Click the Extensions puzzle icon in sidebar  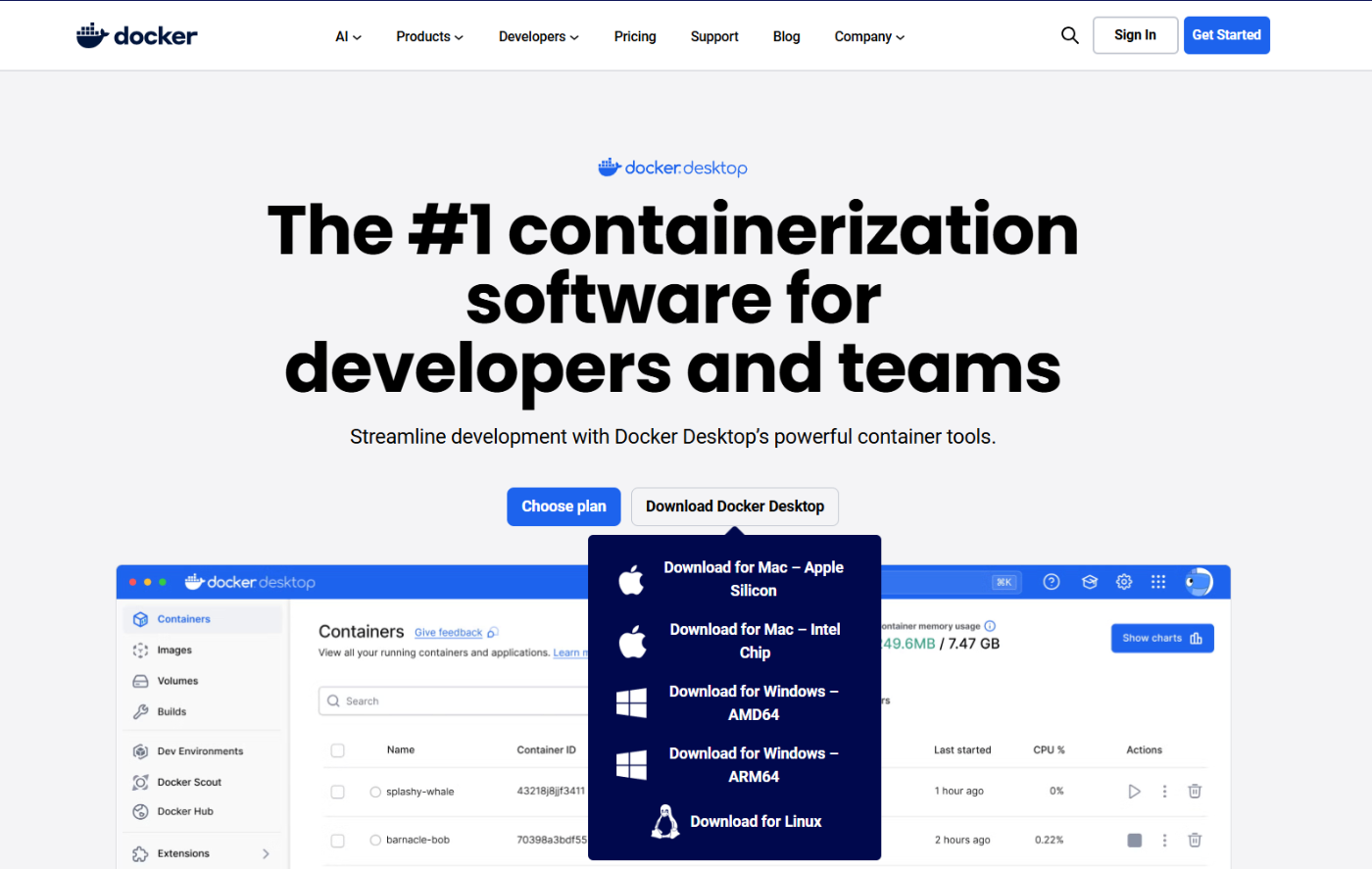pyautogui.click(x=140, y=853)
